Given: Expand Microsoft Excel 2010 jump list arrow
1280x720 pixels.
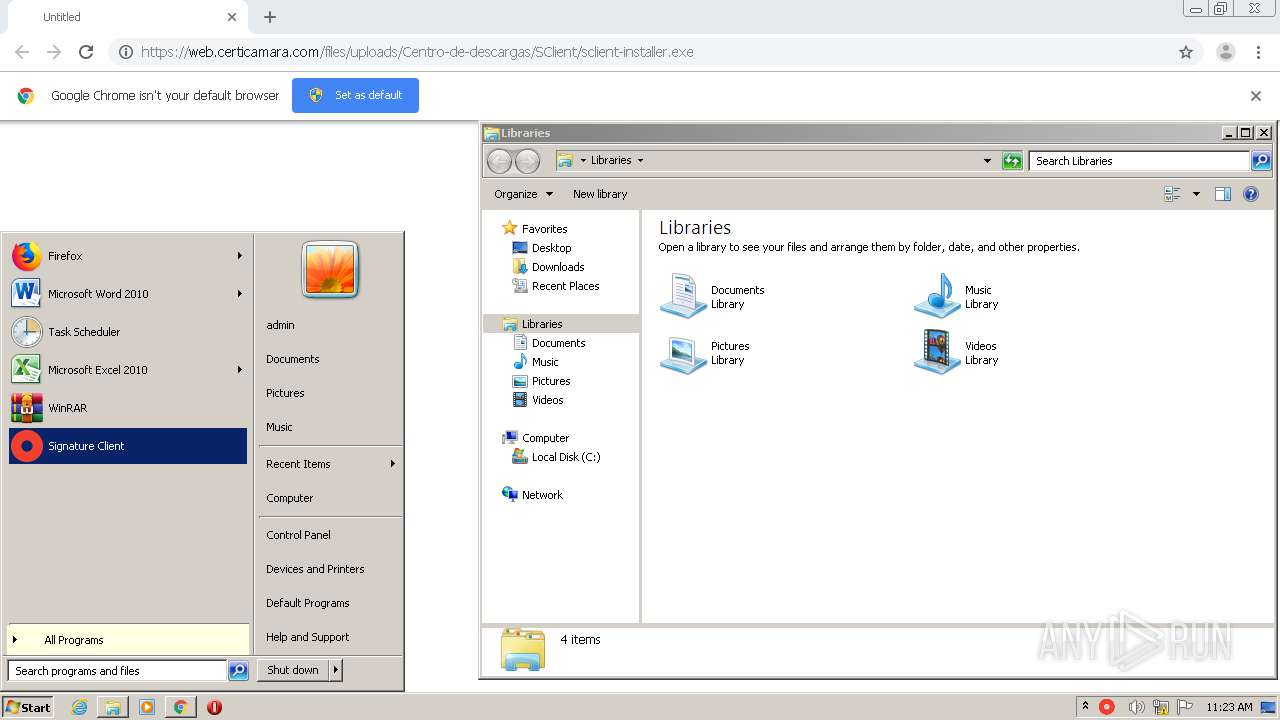Looking at the screenshot, I should tap(240, 370).
